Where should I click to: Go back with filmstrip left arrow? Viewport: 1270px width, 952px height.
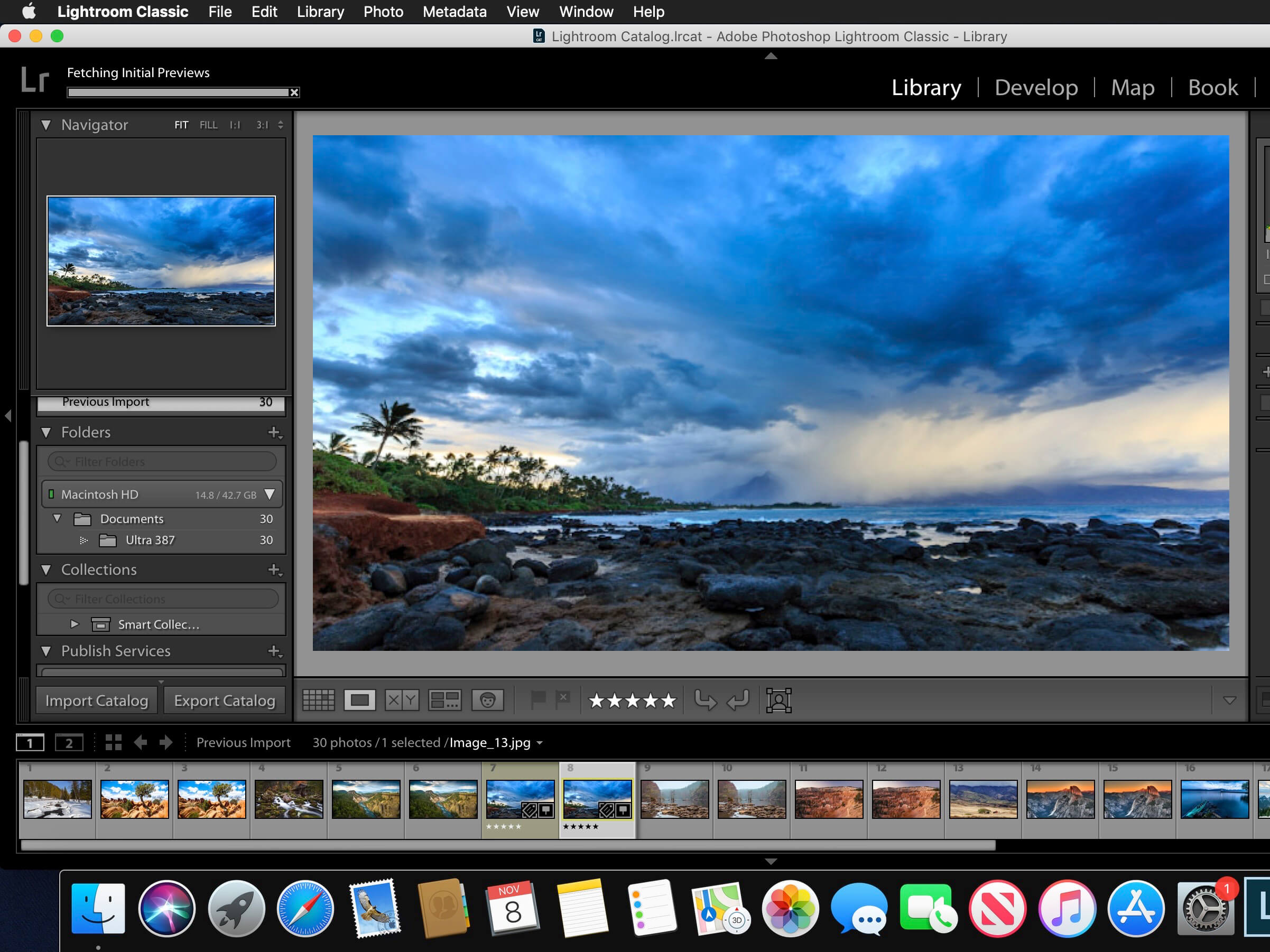(141, 743)
